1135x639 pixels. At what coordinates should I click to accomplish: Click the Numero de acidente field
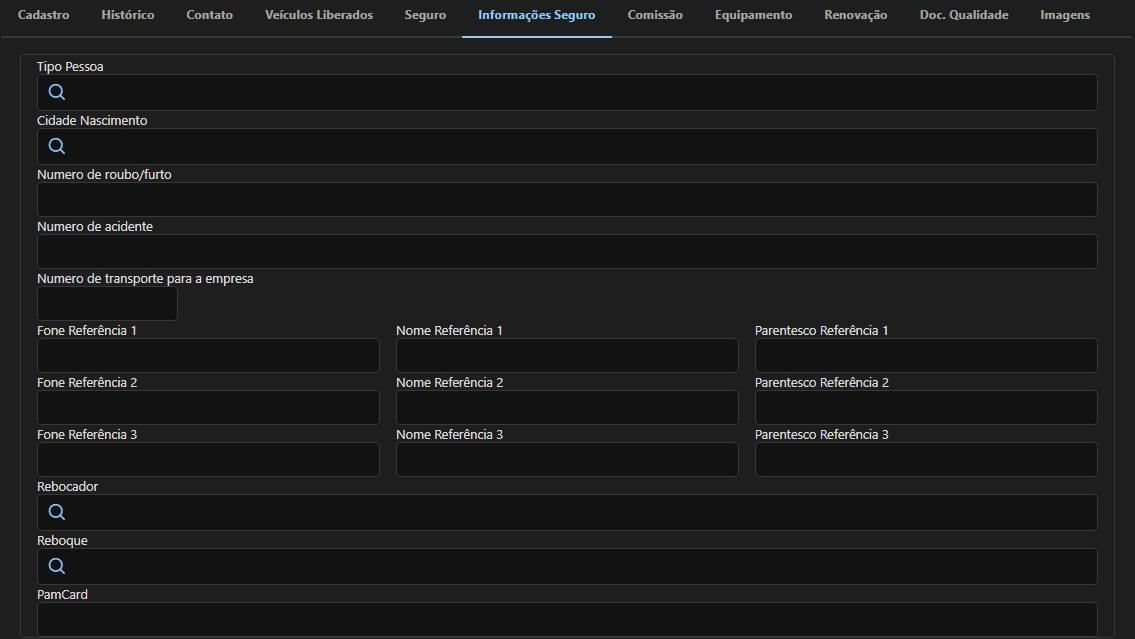[x=567, y=251]
